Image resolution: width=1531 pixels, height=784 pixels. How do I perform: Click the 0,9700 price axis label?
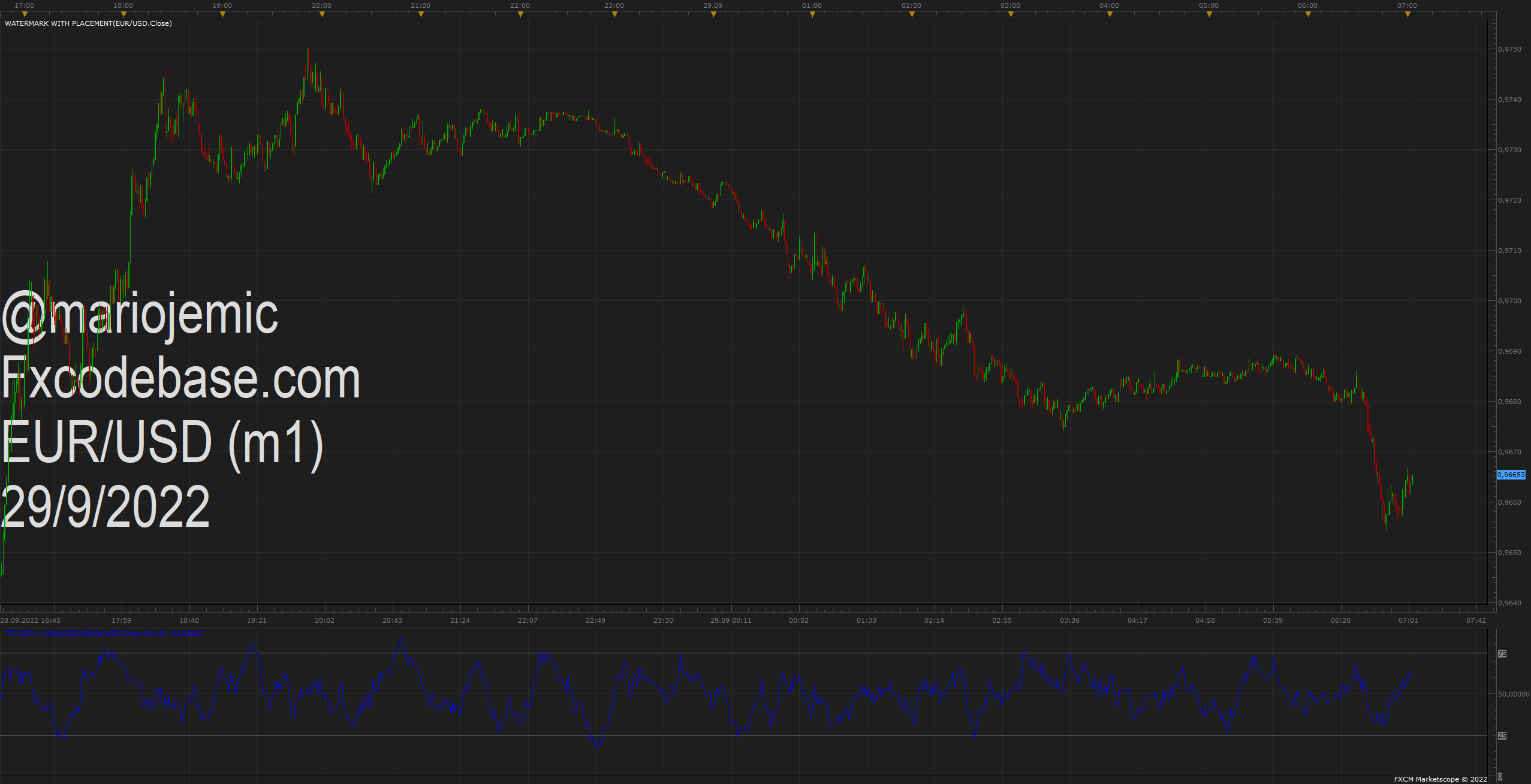pyautogui.click(x=1509, y=301)
